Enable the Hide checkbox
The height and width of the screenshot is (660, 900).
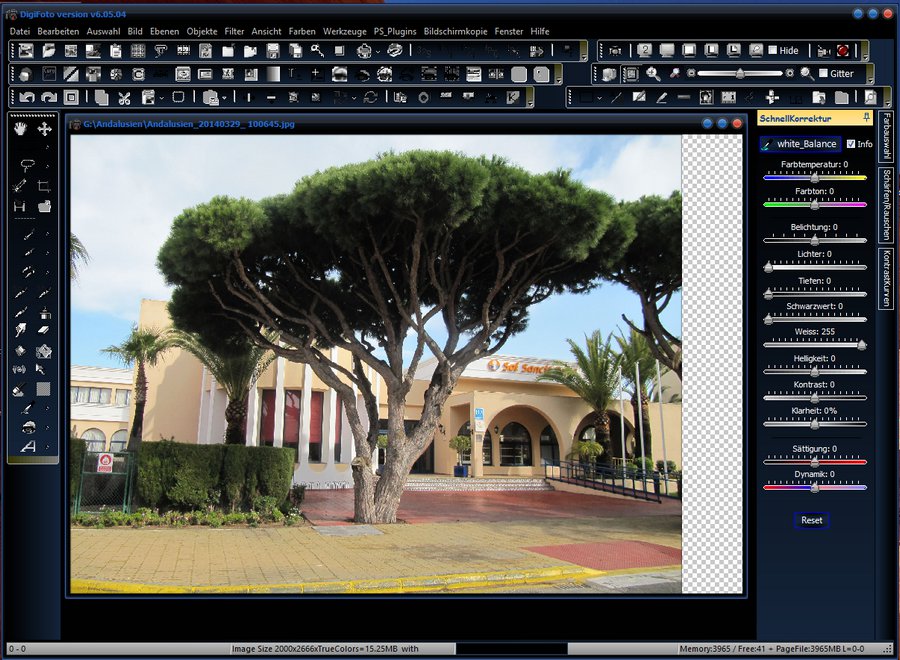point(772,51)
